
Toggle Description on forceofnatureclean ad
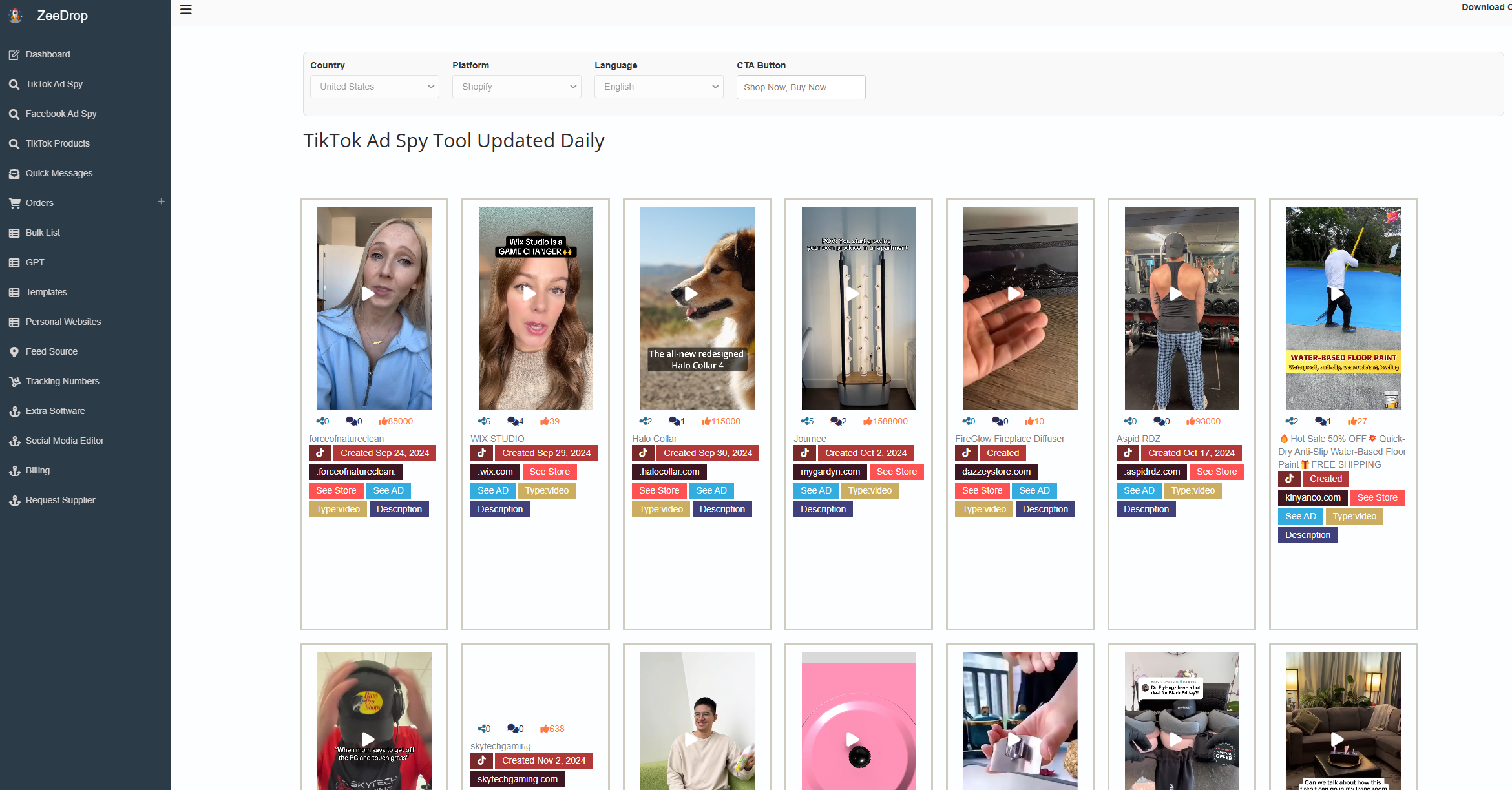(399, 508)
